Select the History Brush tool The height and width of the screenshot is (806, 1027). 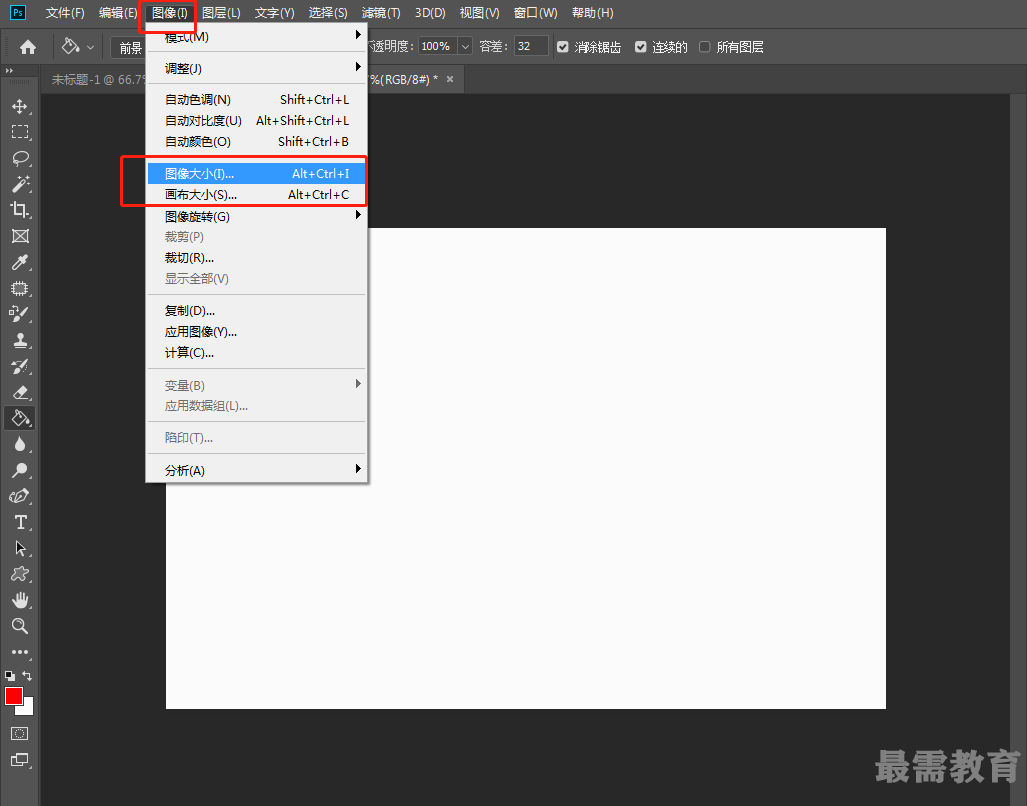click(x=20, y=367)
